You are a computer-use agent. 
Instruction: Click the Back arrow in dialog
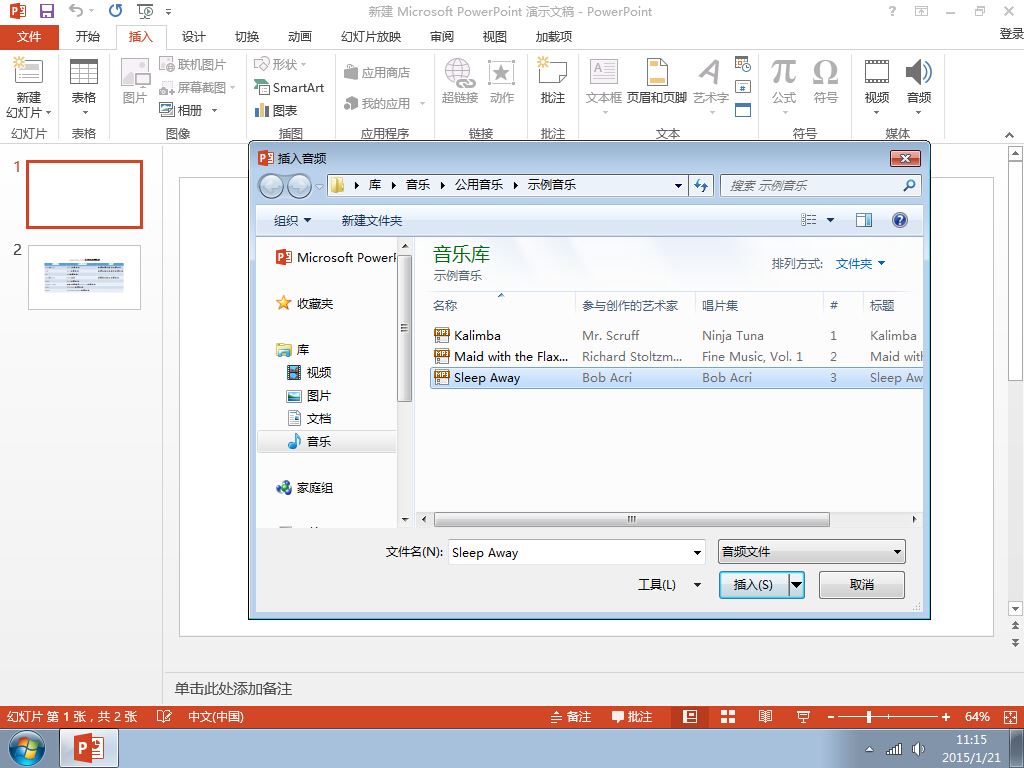(x=271, y=187)
